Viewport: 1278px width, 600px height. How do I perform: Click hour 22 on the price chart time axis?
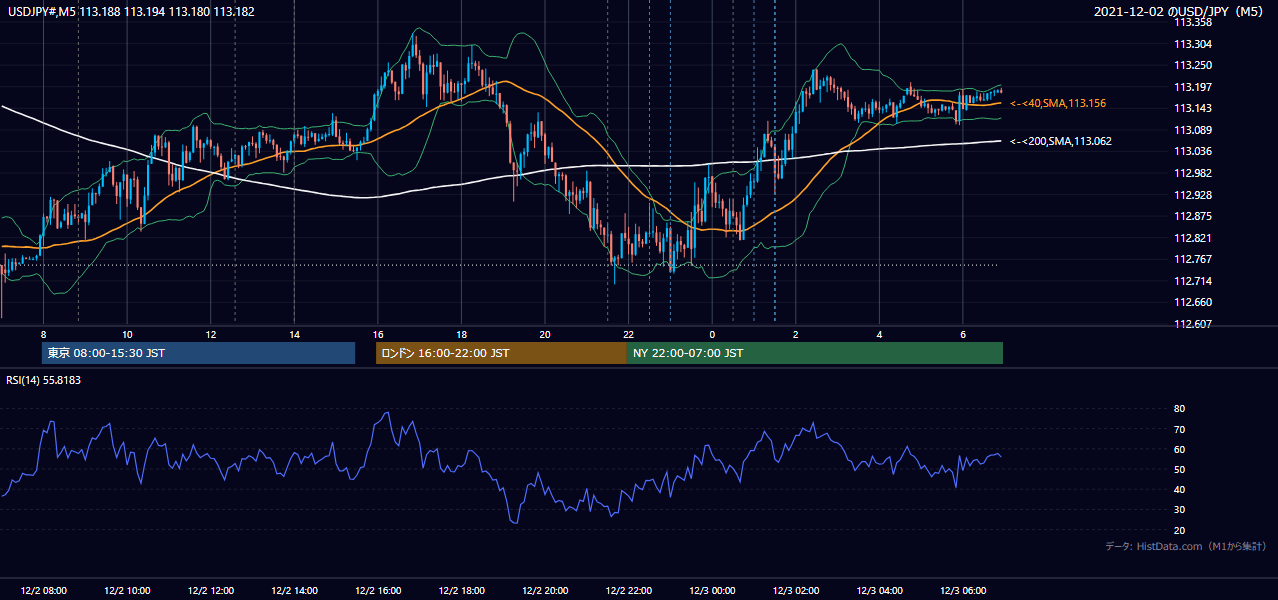point(629,334)
